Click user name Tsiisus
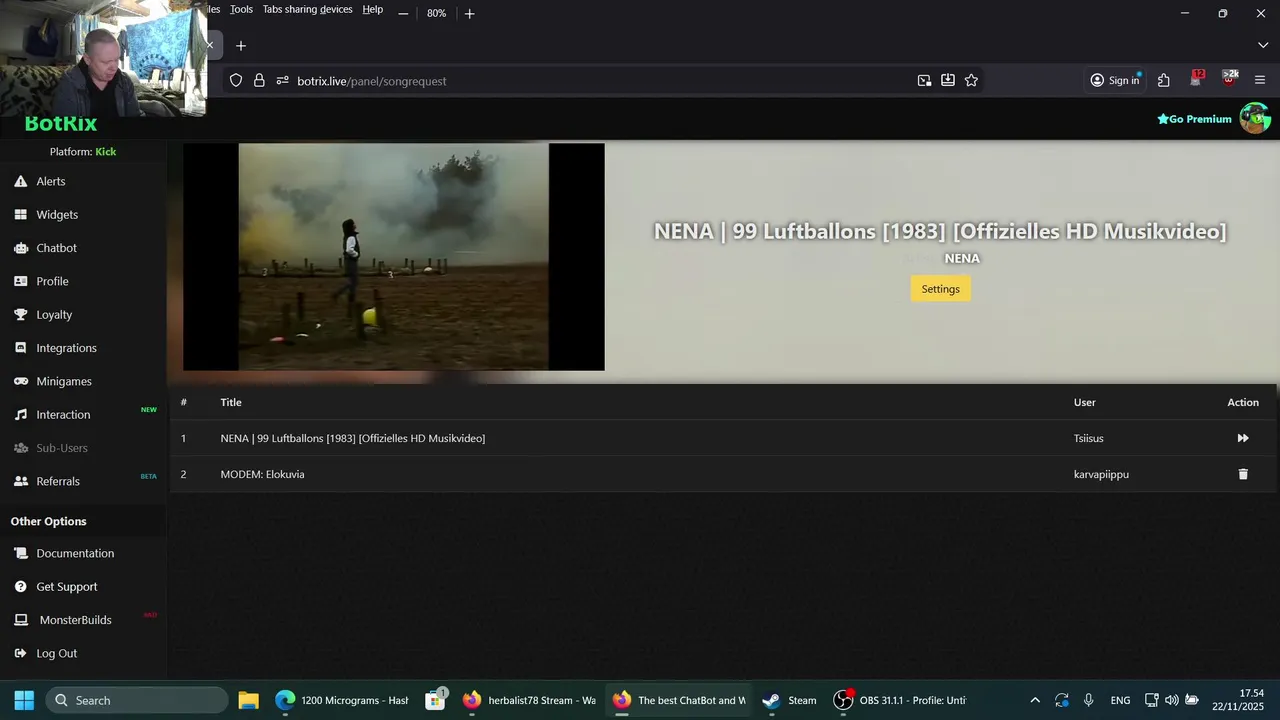This screenshot has width=1280, height=720. tap(1089, 438)
